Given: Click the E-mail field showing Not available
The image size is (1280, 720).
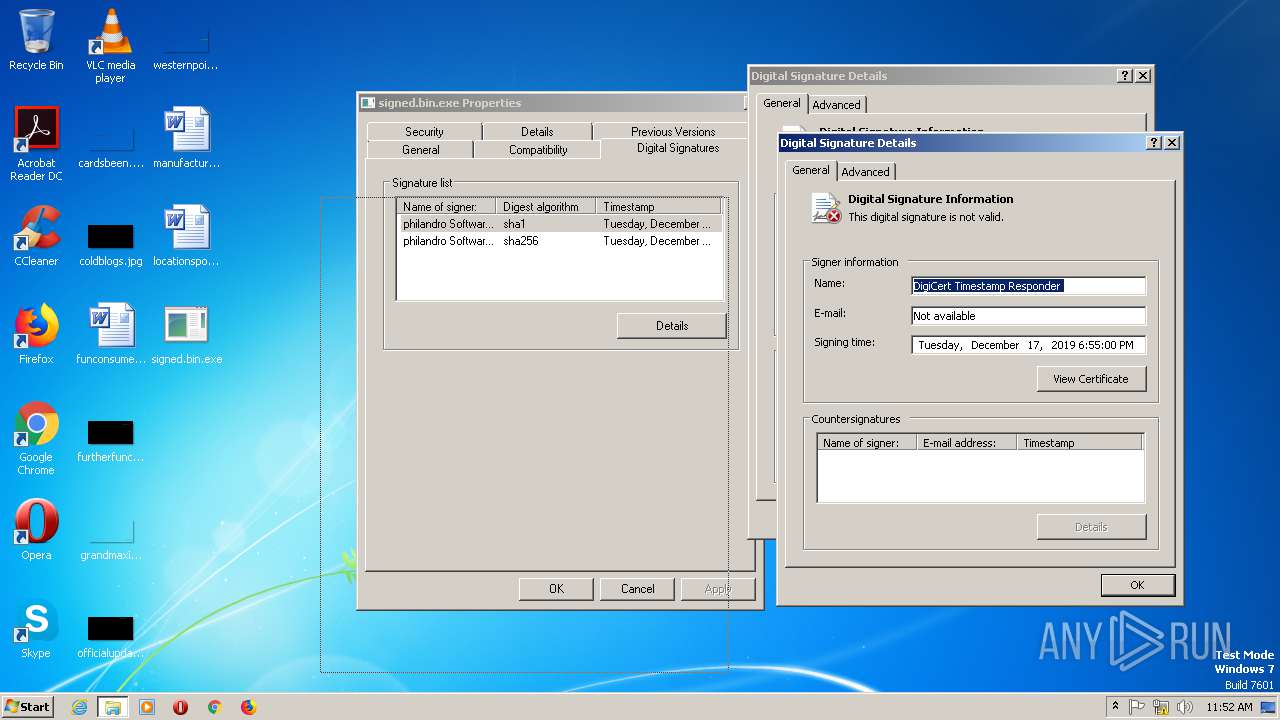Looking at the screenshot, I should click(1028, 316).
